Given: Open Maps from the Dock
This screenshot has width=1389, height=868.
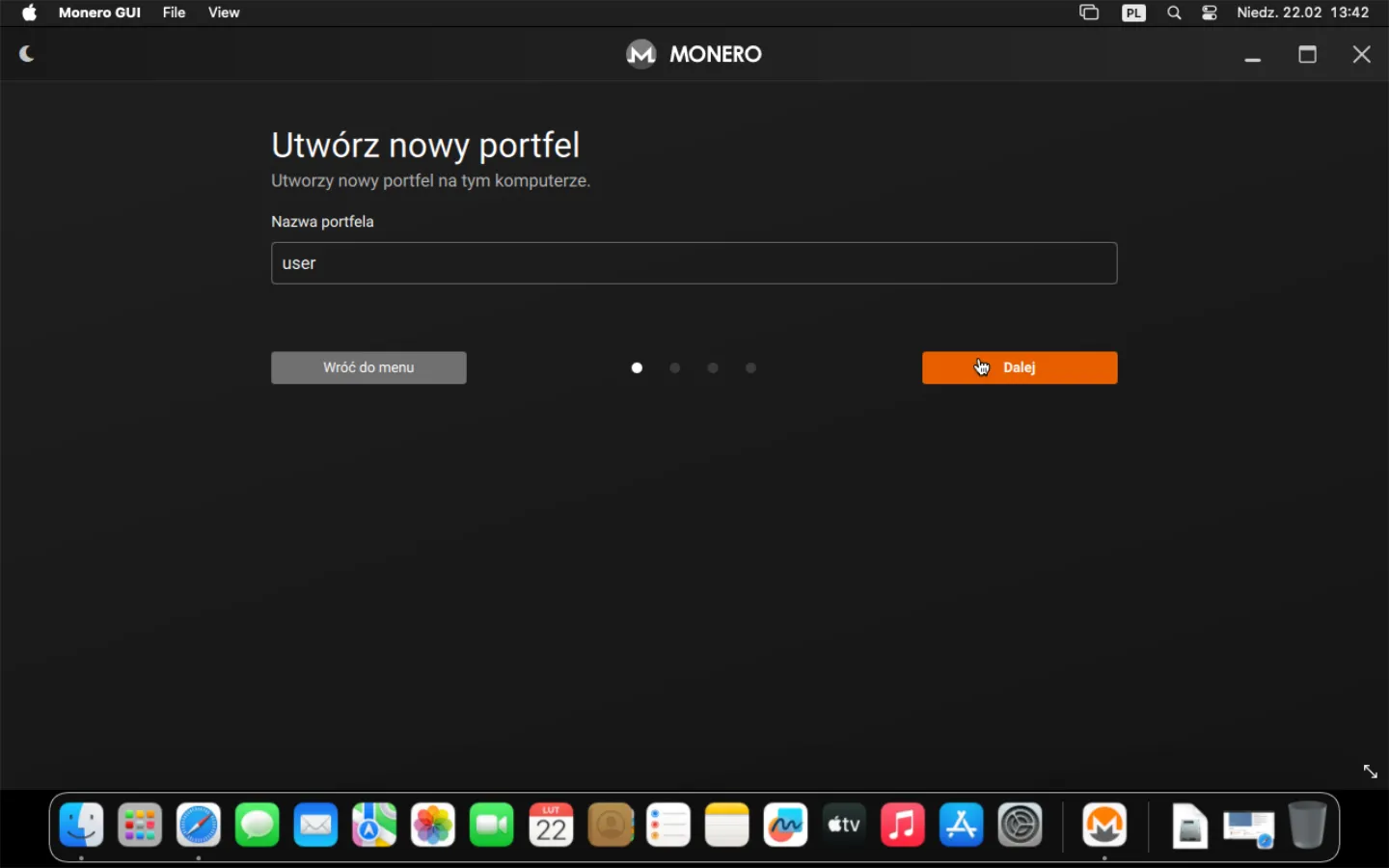Looking at the screenshot, I should tap(374, 826).
